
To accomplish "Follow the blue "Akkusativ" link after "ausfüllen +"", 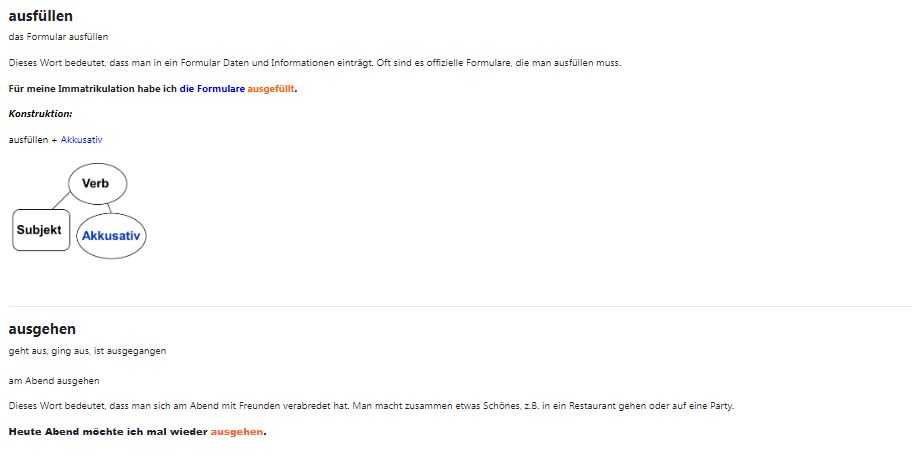I will (81, 139).
